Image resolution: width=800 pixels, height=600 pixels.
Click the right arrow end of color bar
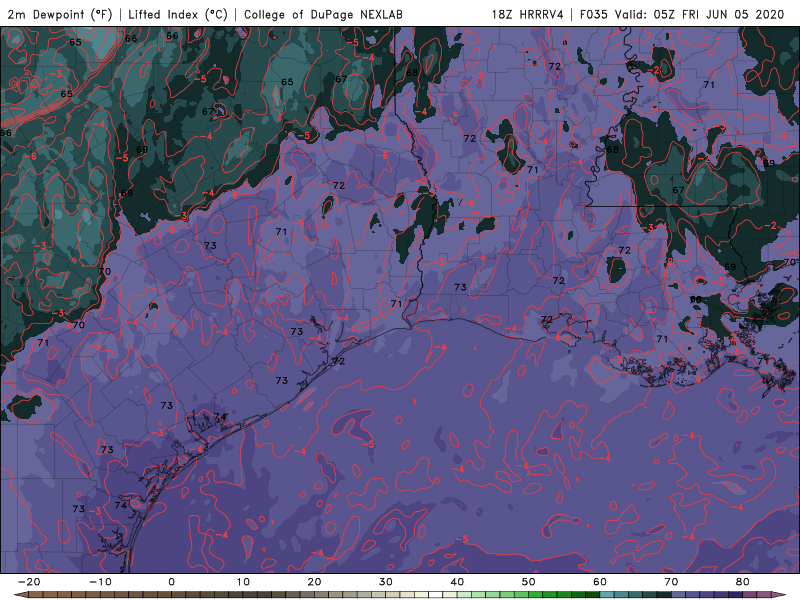click(779, 595)
